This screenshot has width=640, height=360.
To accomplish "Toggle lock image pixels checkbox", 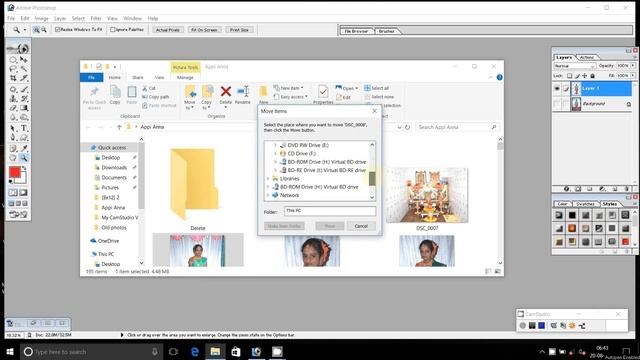I will click(577, 76).
